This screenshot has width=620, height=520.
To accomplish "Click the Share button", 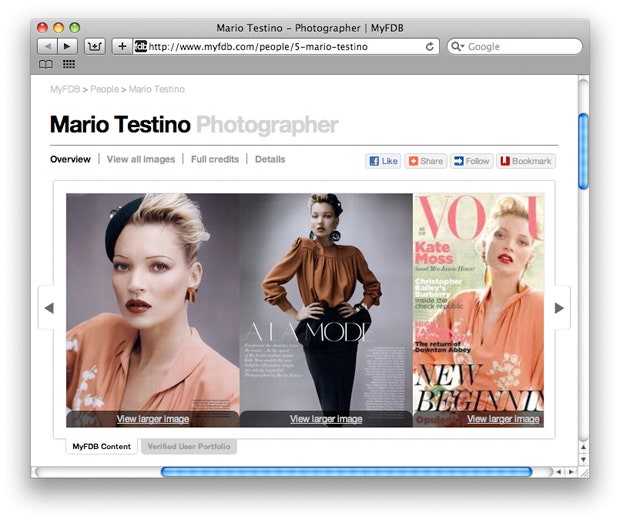I will pyautogui.click(x=425, y=161).
